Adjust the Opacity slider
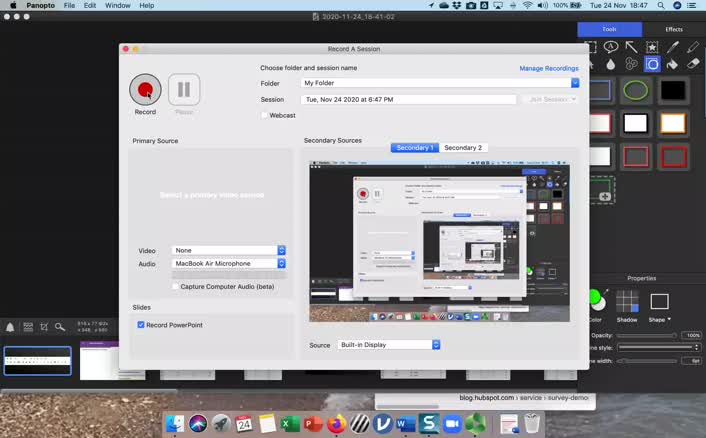The height and width of the screenshot is (438, 706). pyautogui.click(x=647, y=335)
